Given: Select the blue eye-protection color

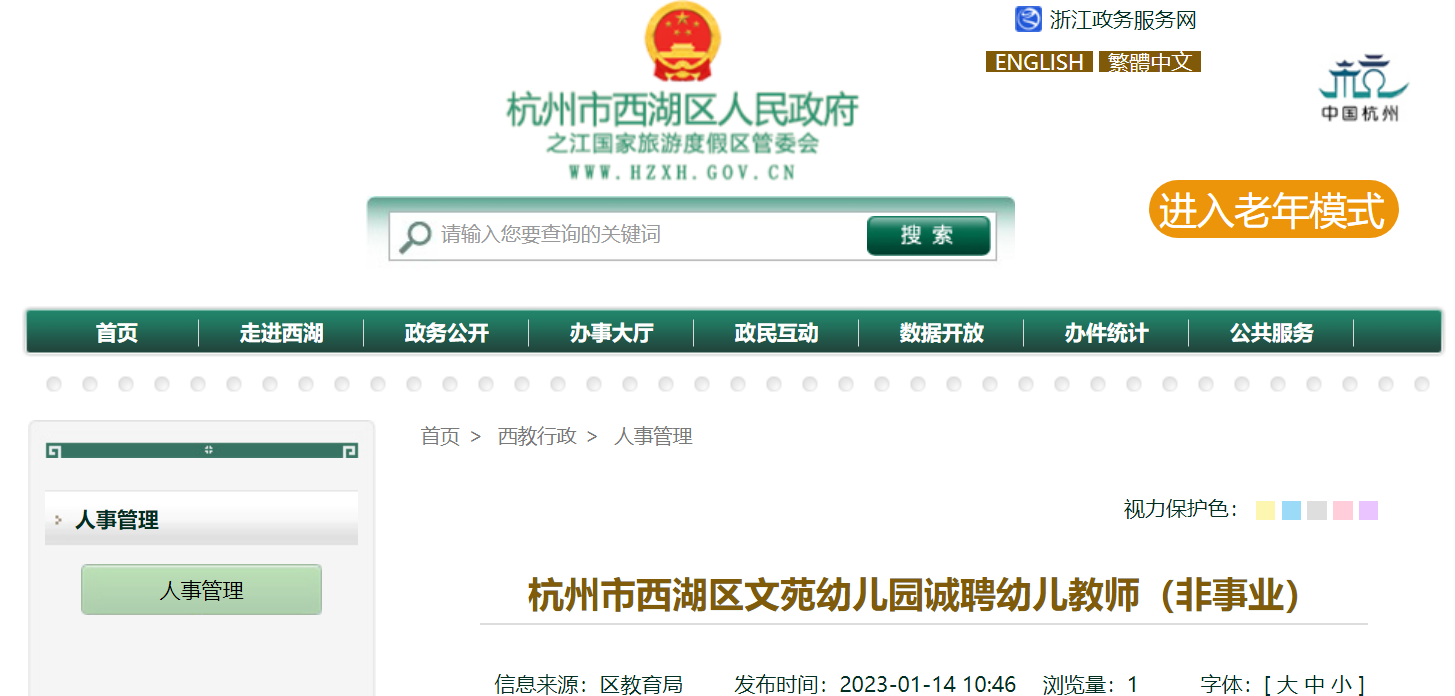Looking at the screenshot, I should click(x=1291, y=510).
